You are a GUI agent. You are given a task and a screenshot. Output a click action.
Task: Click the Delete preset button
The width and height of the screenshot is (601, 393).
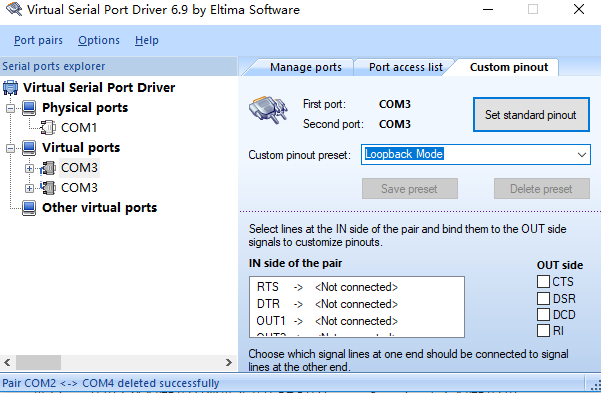coord(542,189)
